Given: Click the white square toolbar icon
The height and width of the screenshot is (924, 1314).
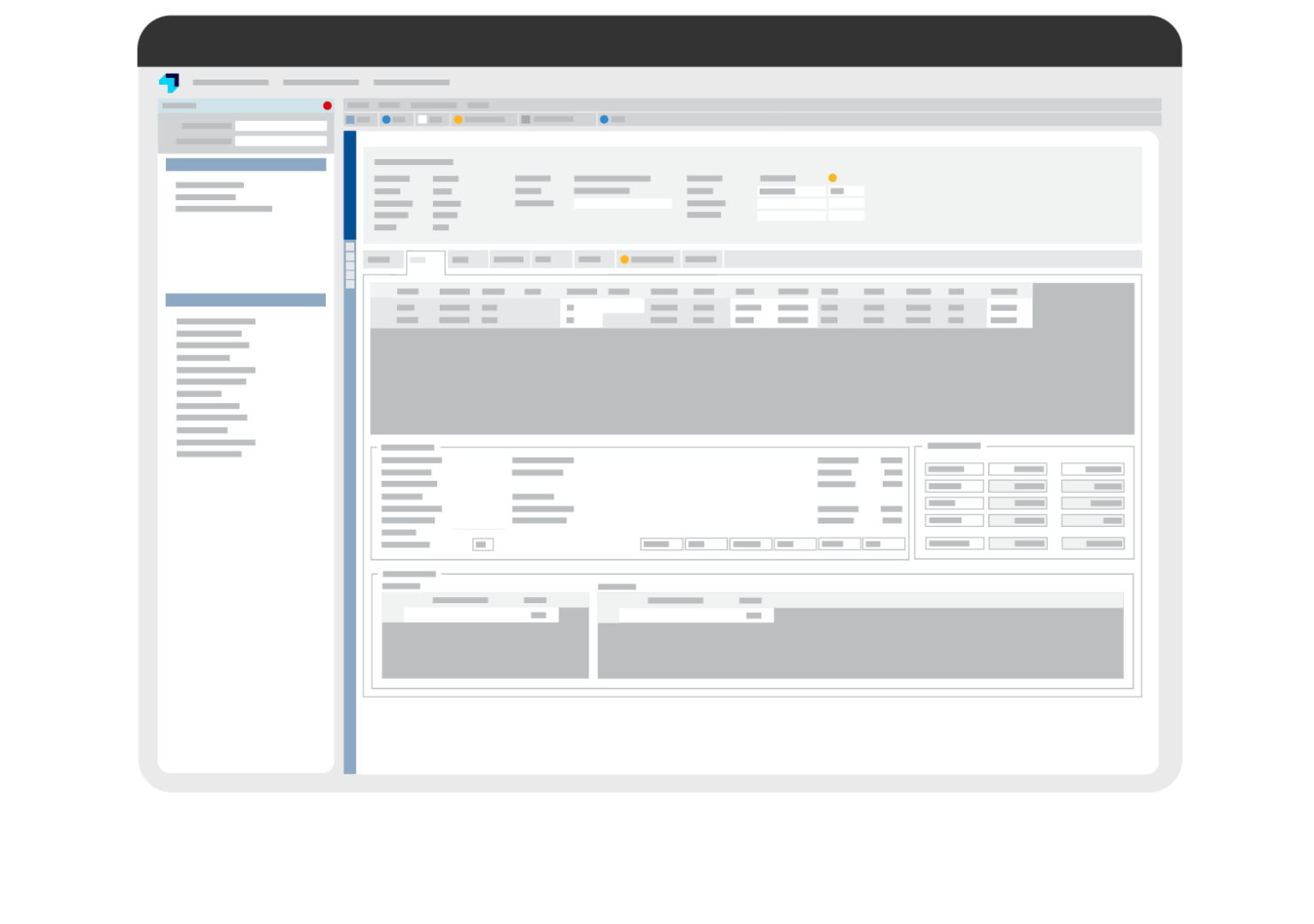Looking at the screenshot, I should [x=422, y=119].
